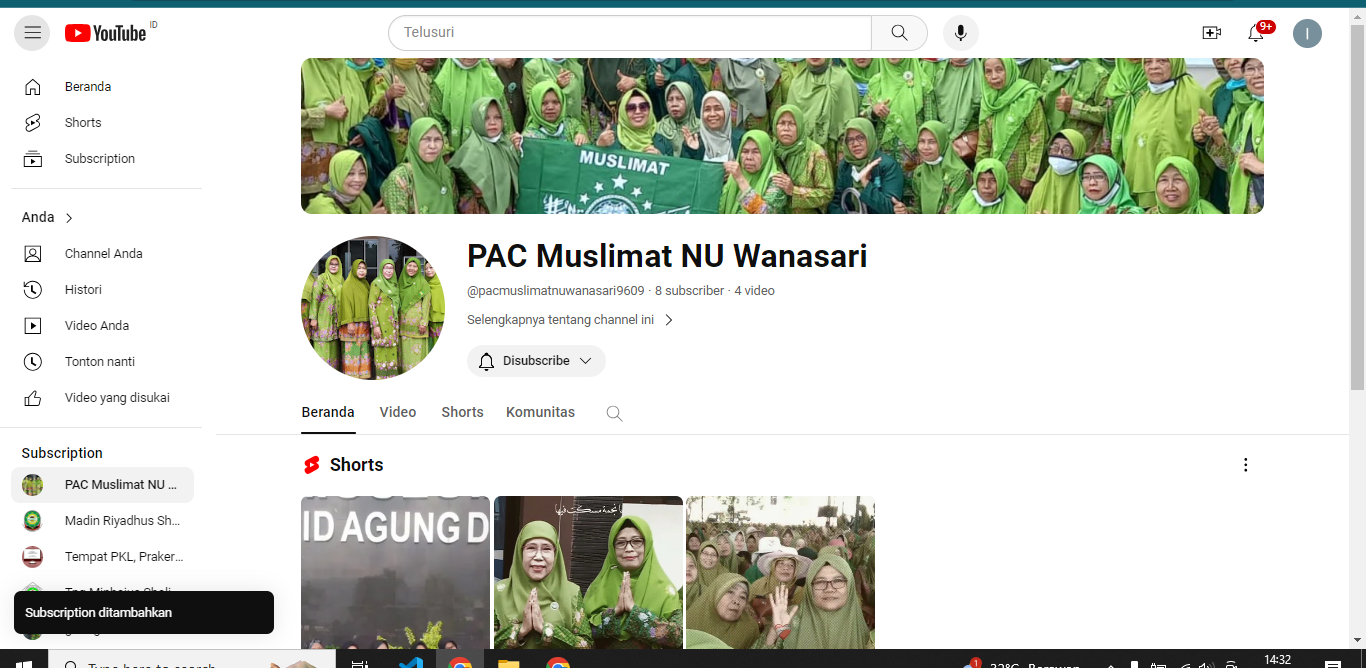Select PAC Muslimat NU subscription entry
The height and width of the screenshot is (668, 1366).
pos(102,485)
